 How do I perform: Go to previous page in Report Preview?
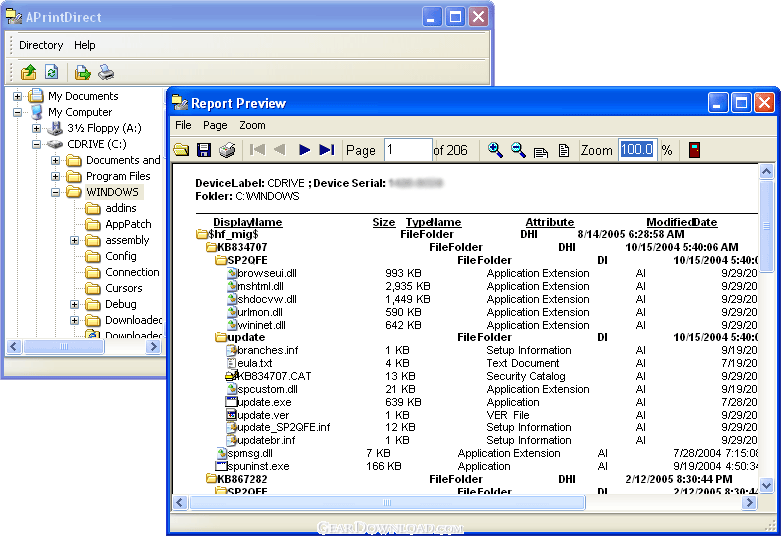280,149
